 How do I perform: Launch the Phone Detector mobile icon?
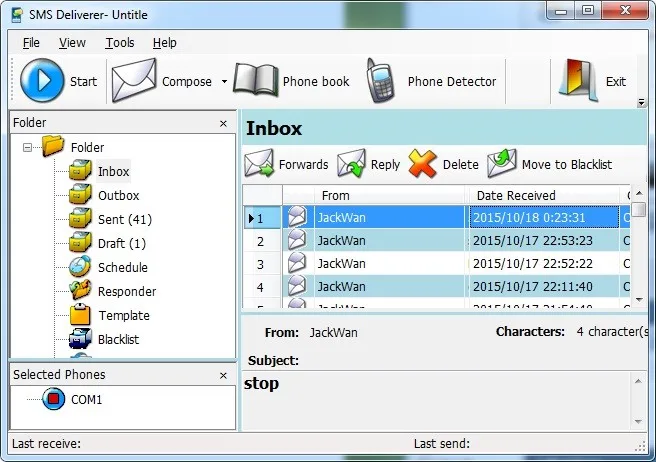point(380,80)
